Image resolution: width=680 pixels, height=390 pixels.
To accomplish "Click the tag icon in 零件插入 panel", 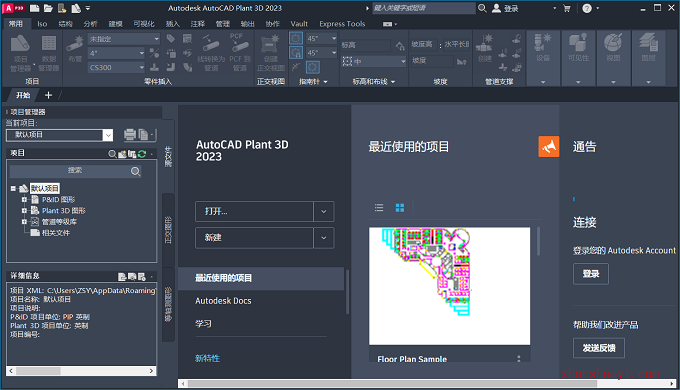I will 171,39.
